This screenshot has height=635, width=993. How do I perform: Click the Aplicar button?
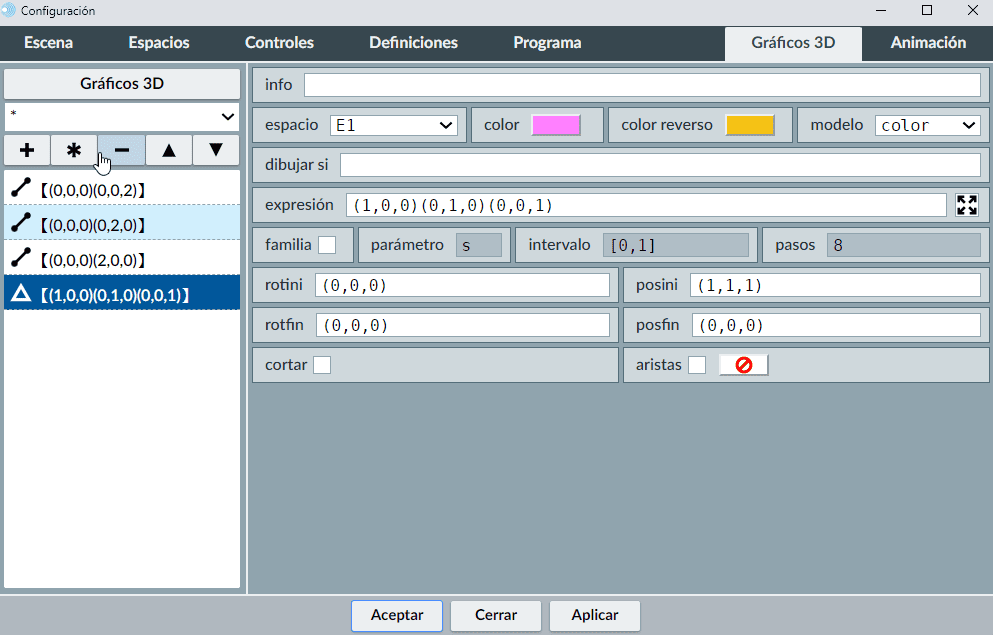[594, 615]
